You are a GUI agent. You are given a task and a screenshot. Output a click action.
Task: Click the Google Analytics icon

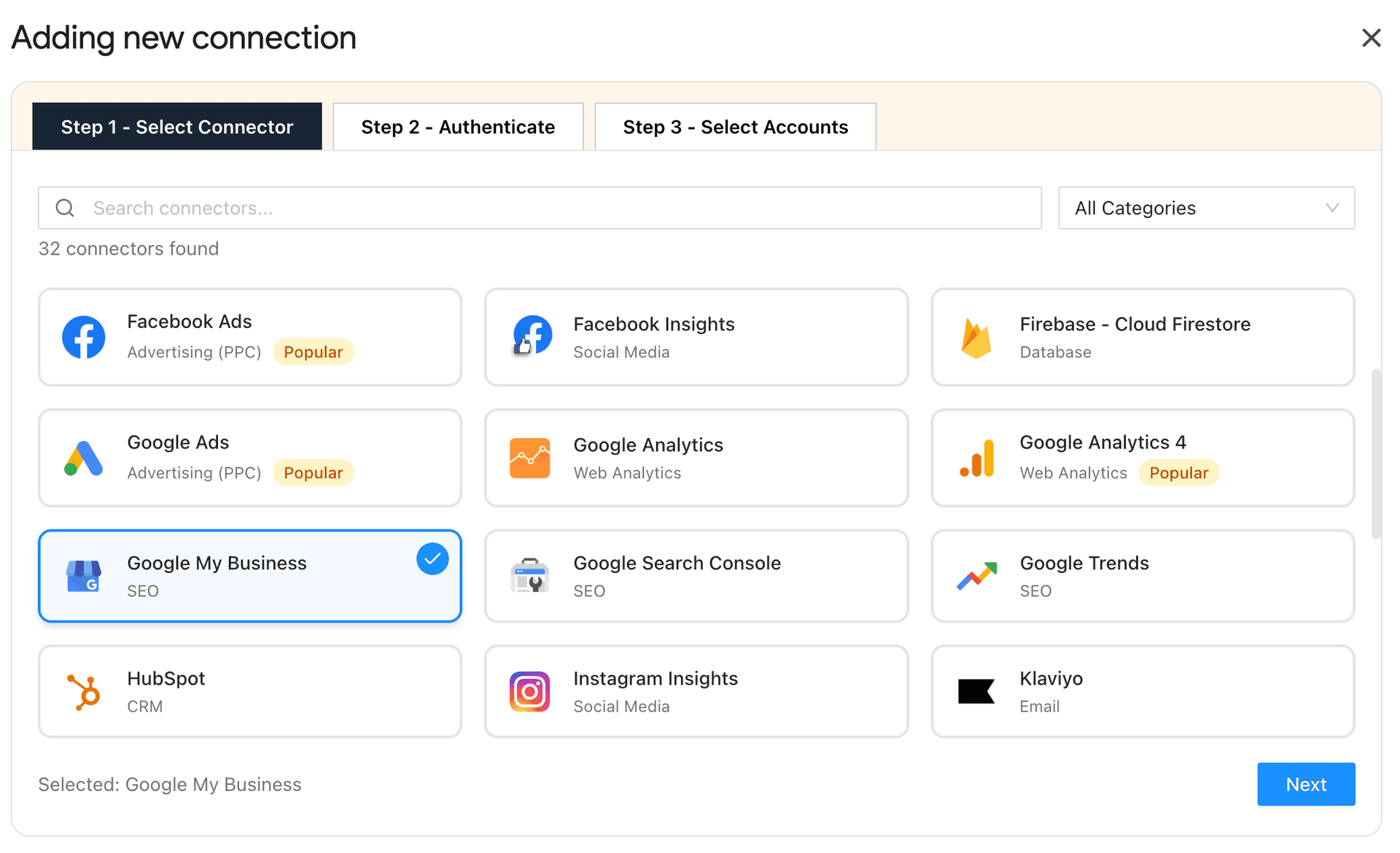tap(530, 458)
